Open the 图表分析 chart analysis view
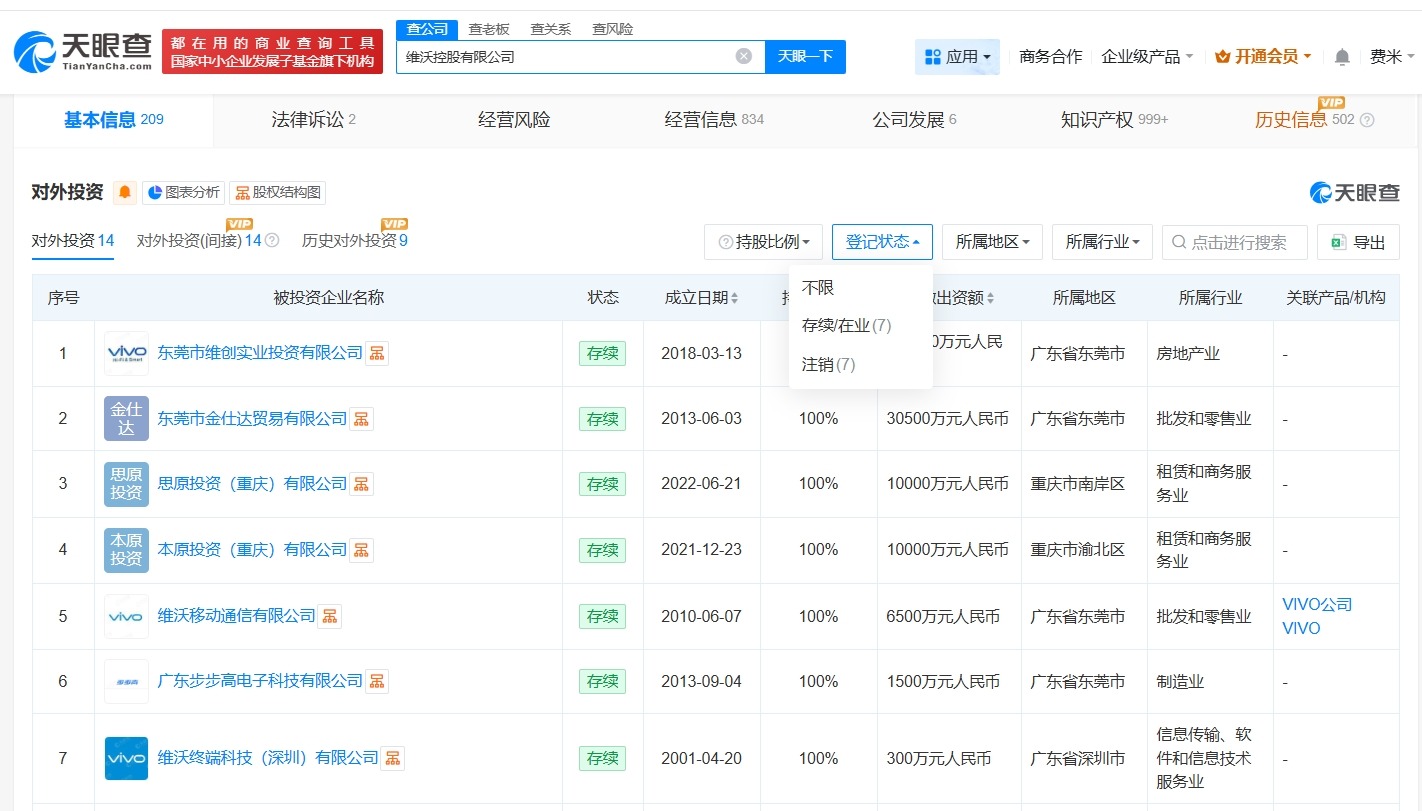The height and width of the screenshot is (811, 1422). click(183, 191)
